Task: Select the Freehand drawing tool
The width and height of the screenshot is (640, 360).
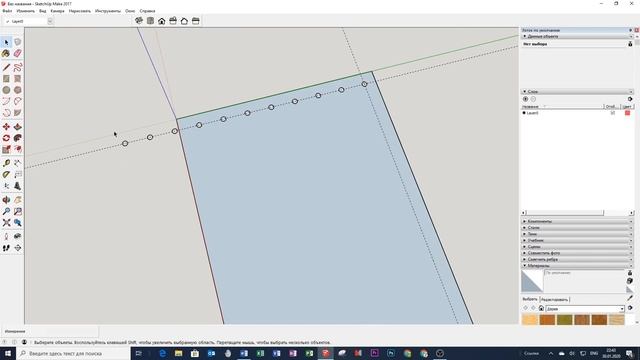Action: 18,67
